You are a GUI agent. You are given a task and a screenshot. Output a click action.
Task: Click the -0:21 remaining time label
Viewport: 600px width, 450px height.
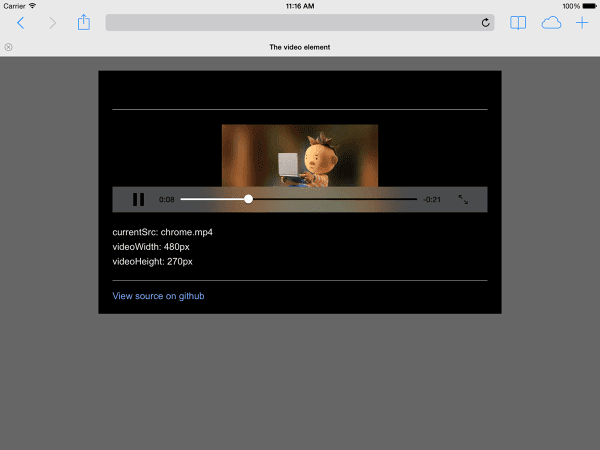click(432, 199)
